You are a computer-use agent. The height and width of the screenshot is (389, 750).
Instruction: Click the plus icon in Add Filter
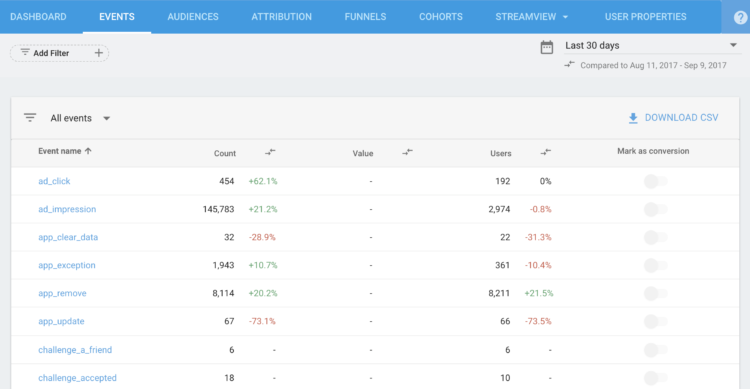[x=99, y=53]
